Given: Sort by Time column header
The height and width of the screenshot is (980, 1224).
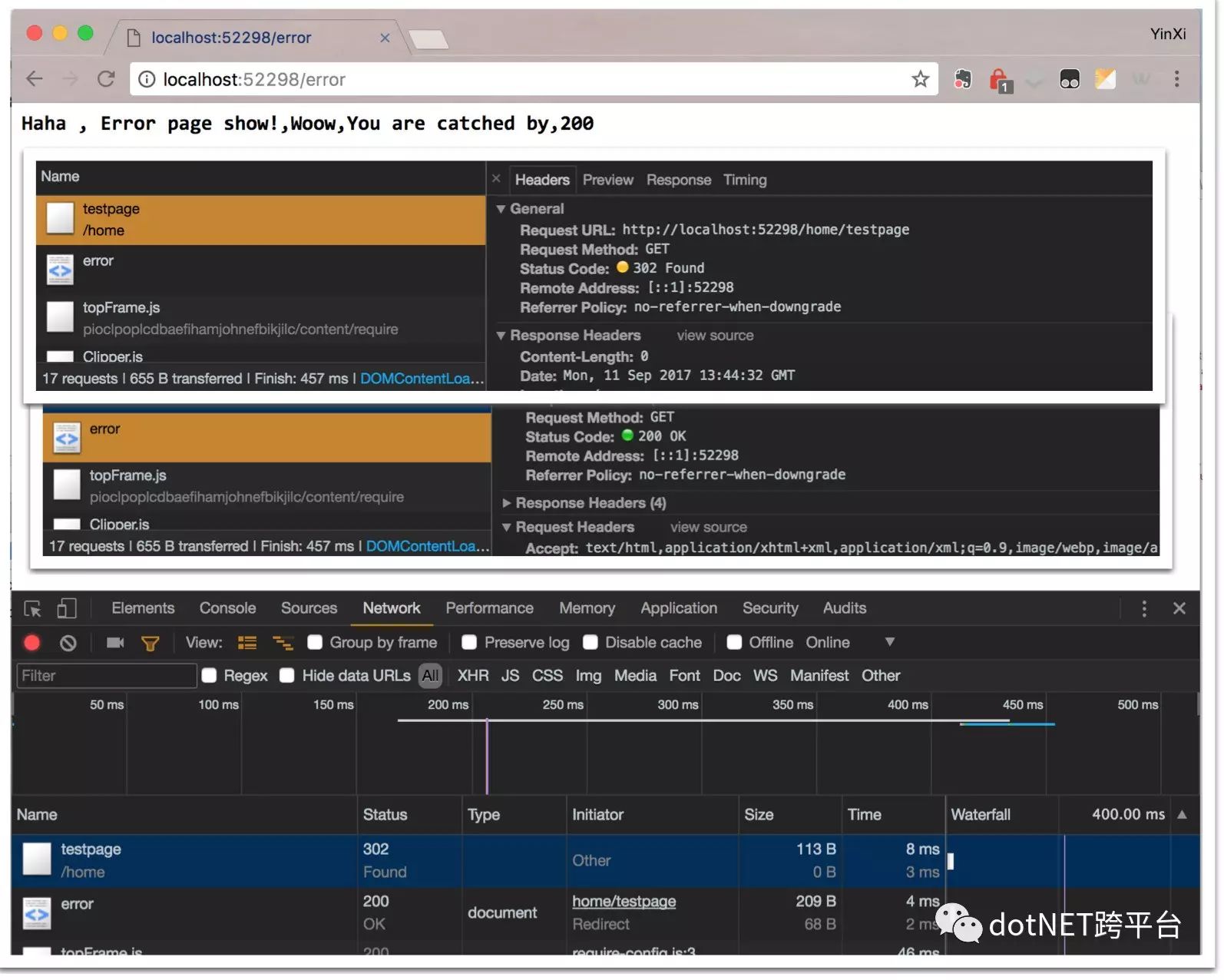Looking at the screenshot, I should click(894, 815).
